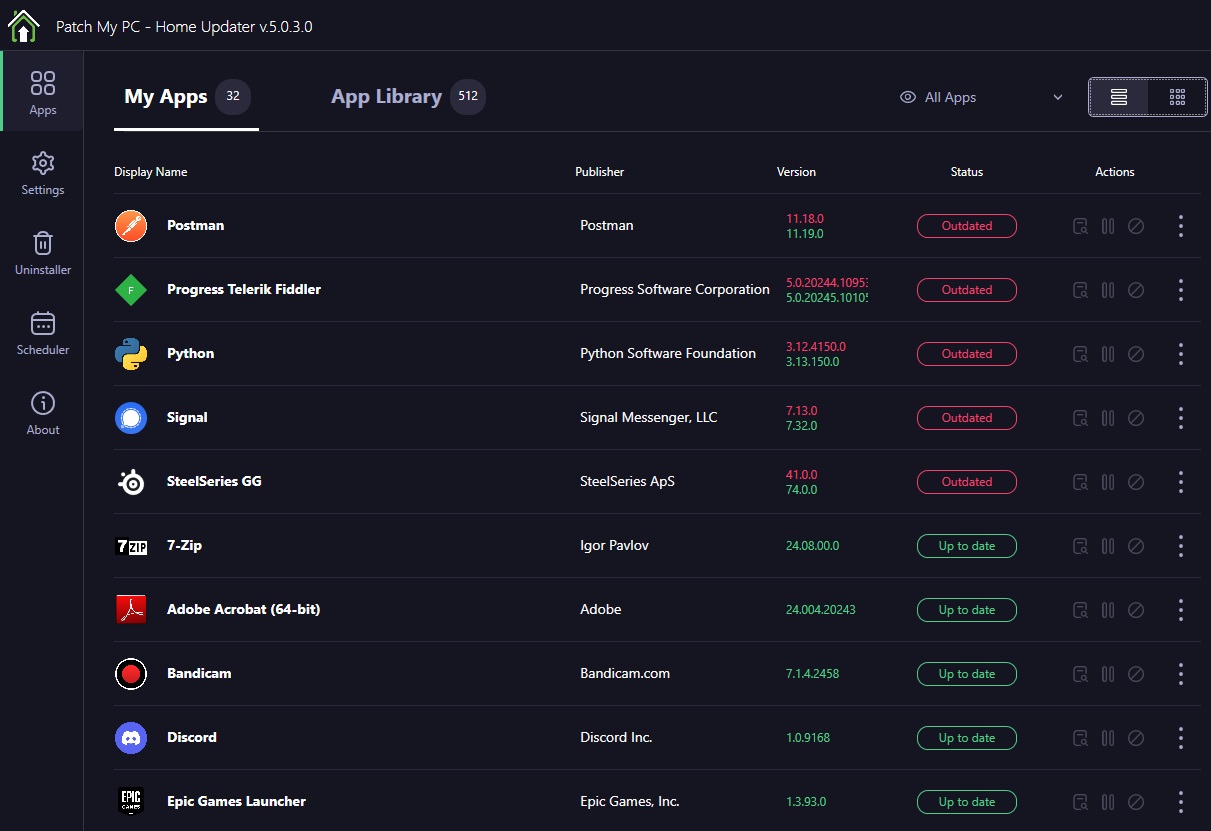This screenshot has width=1211, height=831.
Task: Open more options for Epic Games Launcher
Action: pos(1181,802)
